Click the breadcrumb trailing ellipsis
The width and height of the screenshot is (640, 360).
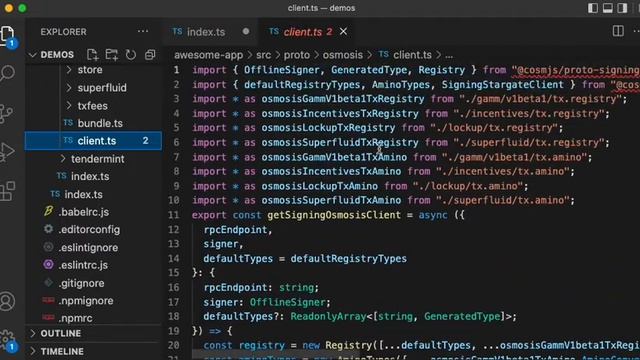tap(449, 55)
